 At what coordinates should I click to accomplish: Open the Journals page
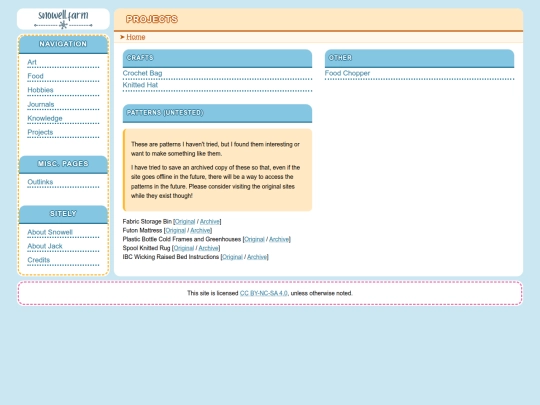point(41,104)
